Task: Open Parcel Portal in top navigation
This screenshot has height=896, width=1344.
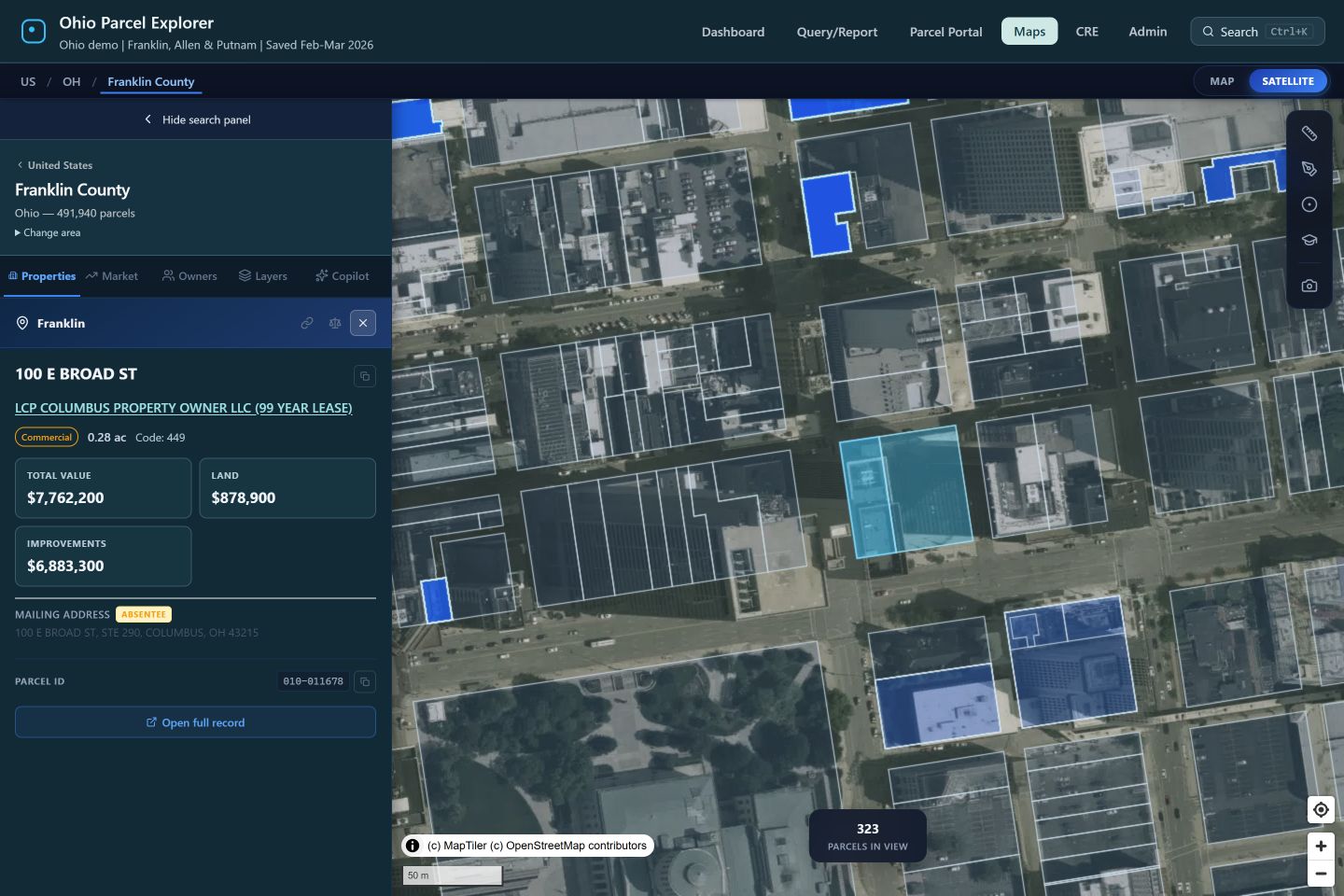Action: 946,32
